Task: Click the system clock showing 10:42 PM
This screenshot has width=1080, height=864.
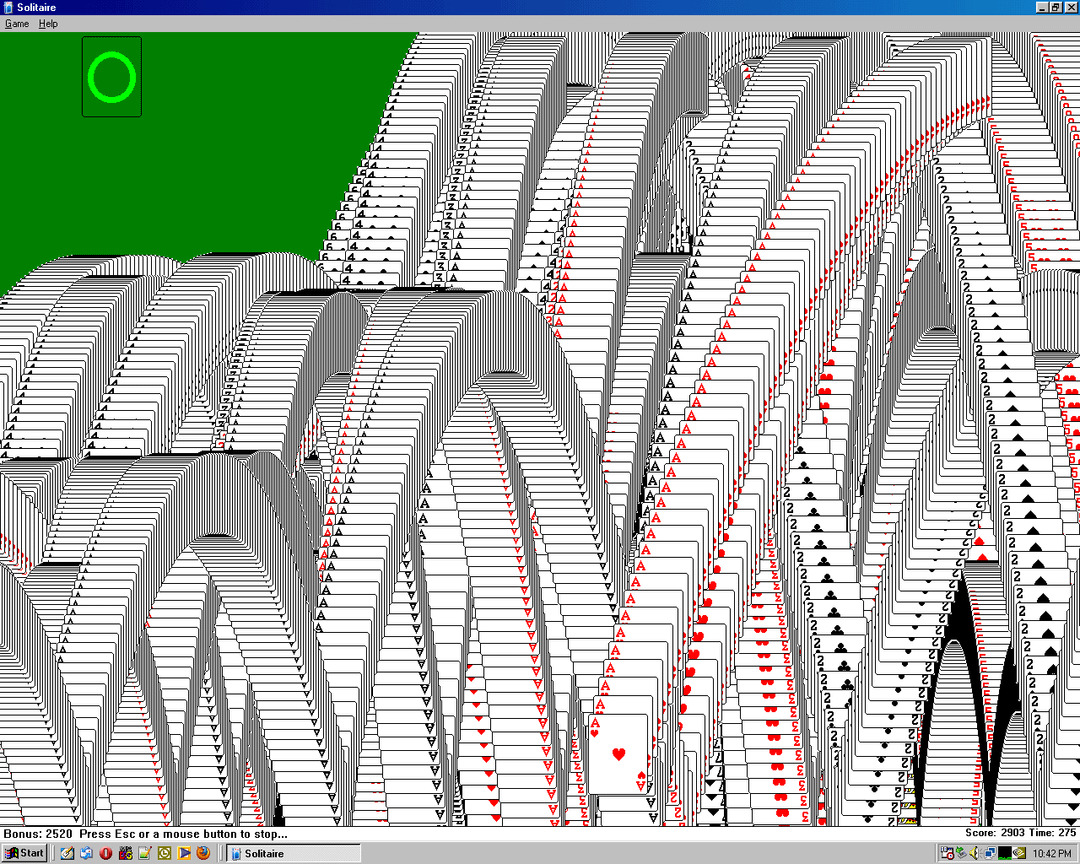Action: [x=1052, y=853]
